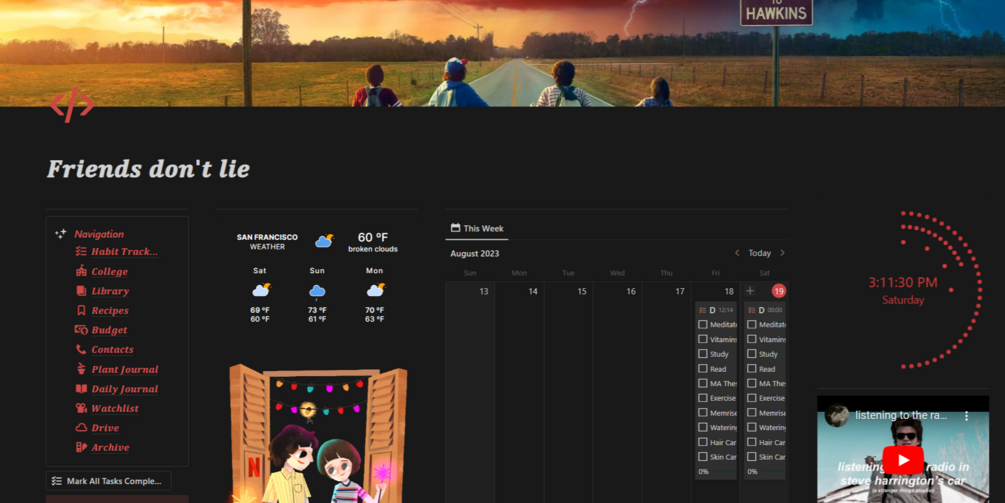This screenshot has width=1005, height=503.
Task: Click the calendar icon on This Week tab
Action: tap(455, 228)
